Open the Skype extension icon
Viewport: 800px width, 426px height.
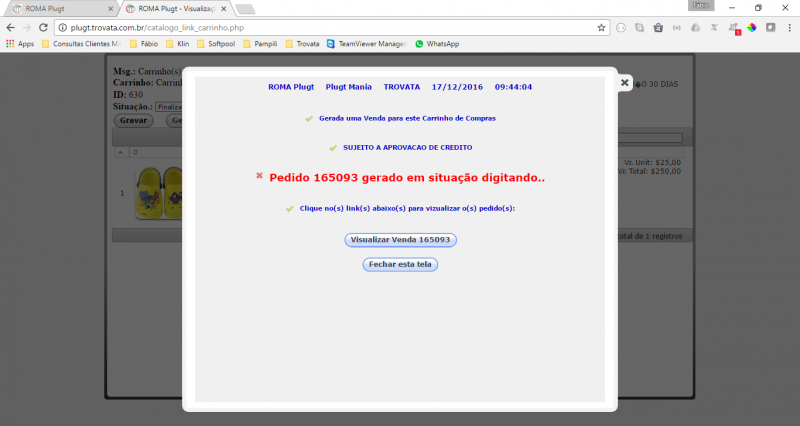click(x=639, y=28)
